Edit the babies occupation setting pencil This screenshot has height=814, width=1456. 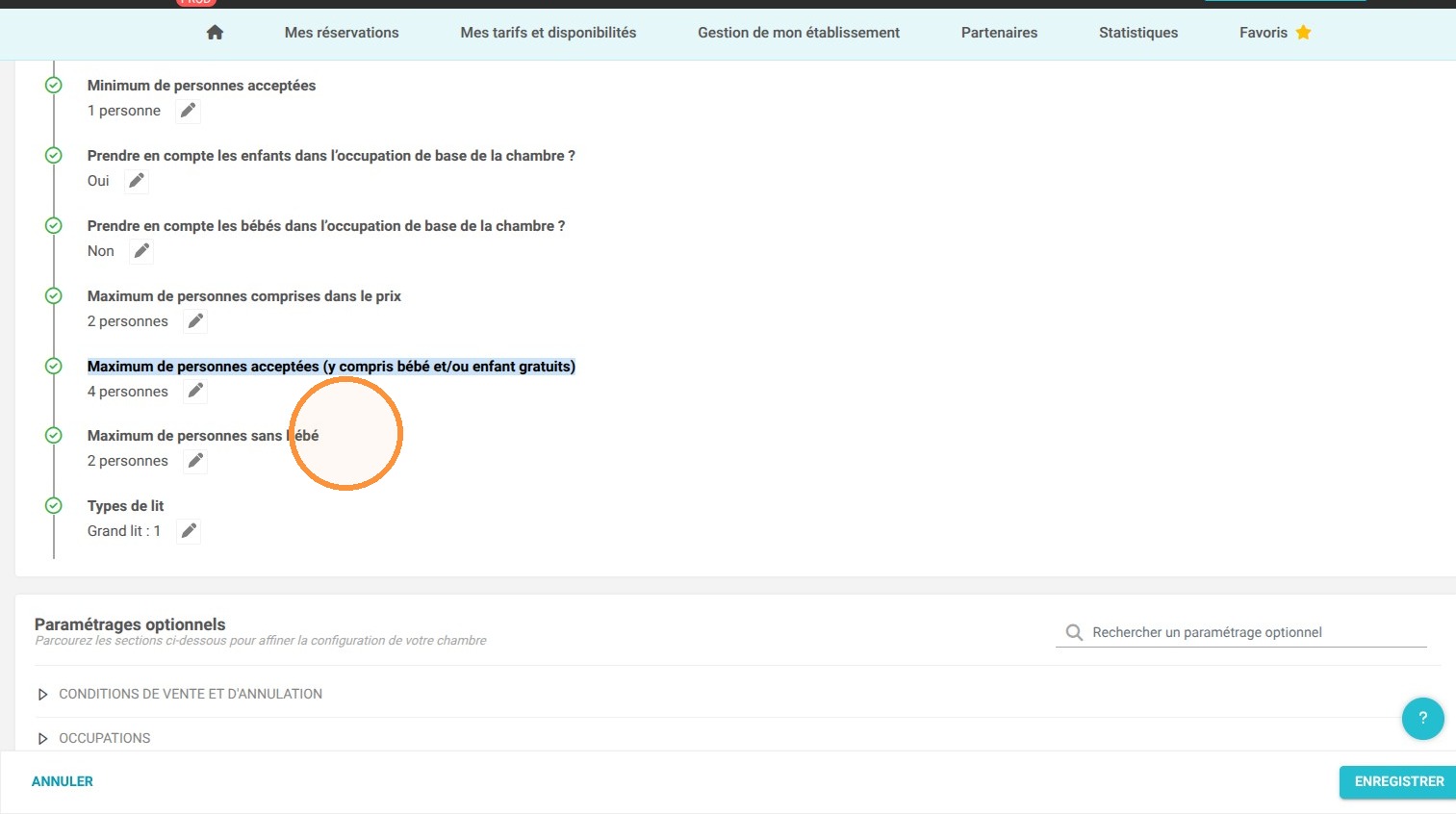click(141, 251)
